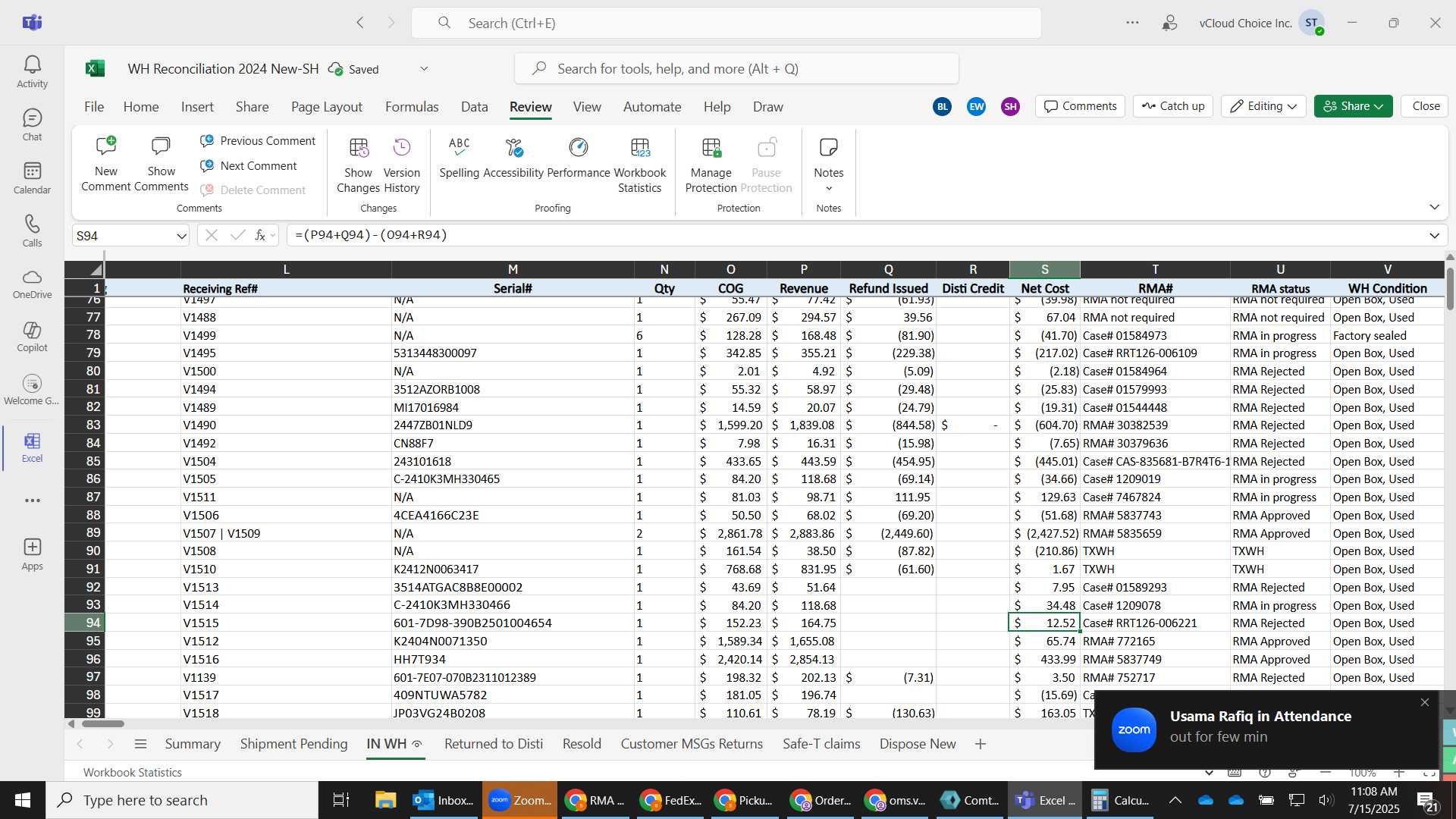
Task: Click the Teams logo icon
Action: click(32, 23)
